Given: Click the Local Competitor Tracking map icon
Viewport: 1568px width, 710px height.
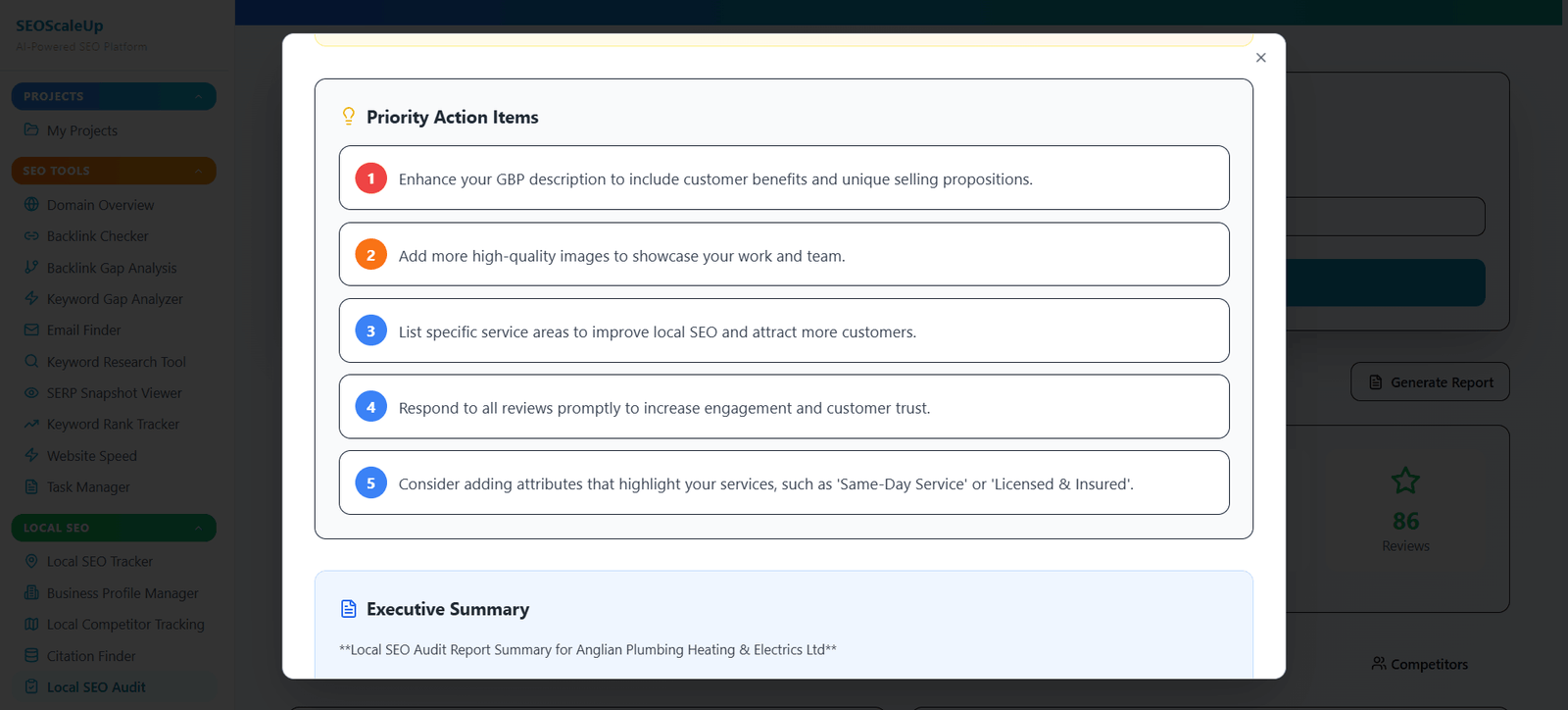Looking at the screenshot, I should point(31,624).
